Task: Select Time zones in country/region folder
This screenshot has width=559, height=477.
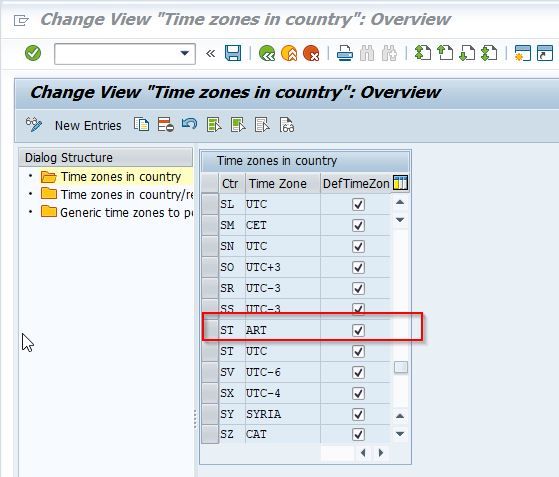Action: [x=127, y=195]
